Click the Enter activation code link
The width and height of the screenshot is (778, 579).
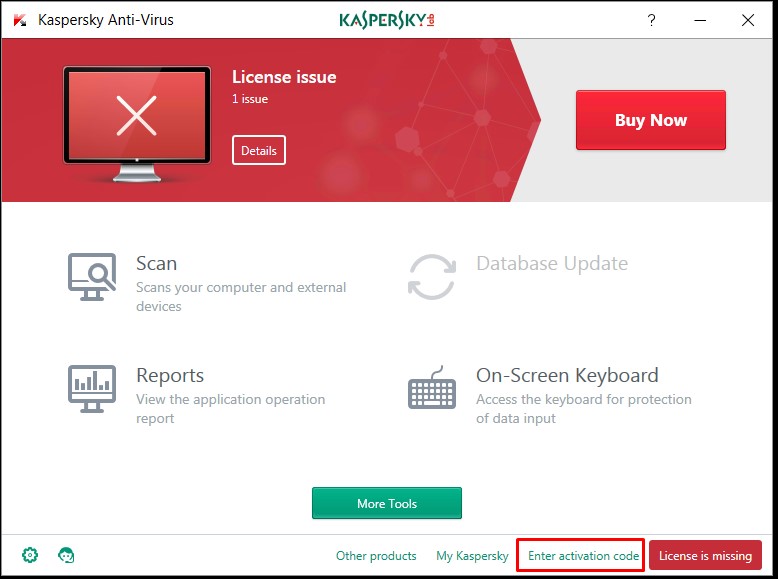[583, 556]
